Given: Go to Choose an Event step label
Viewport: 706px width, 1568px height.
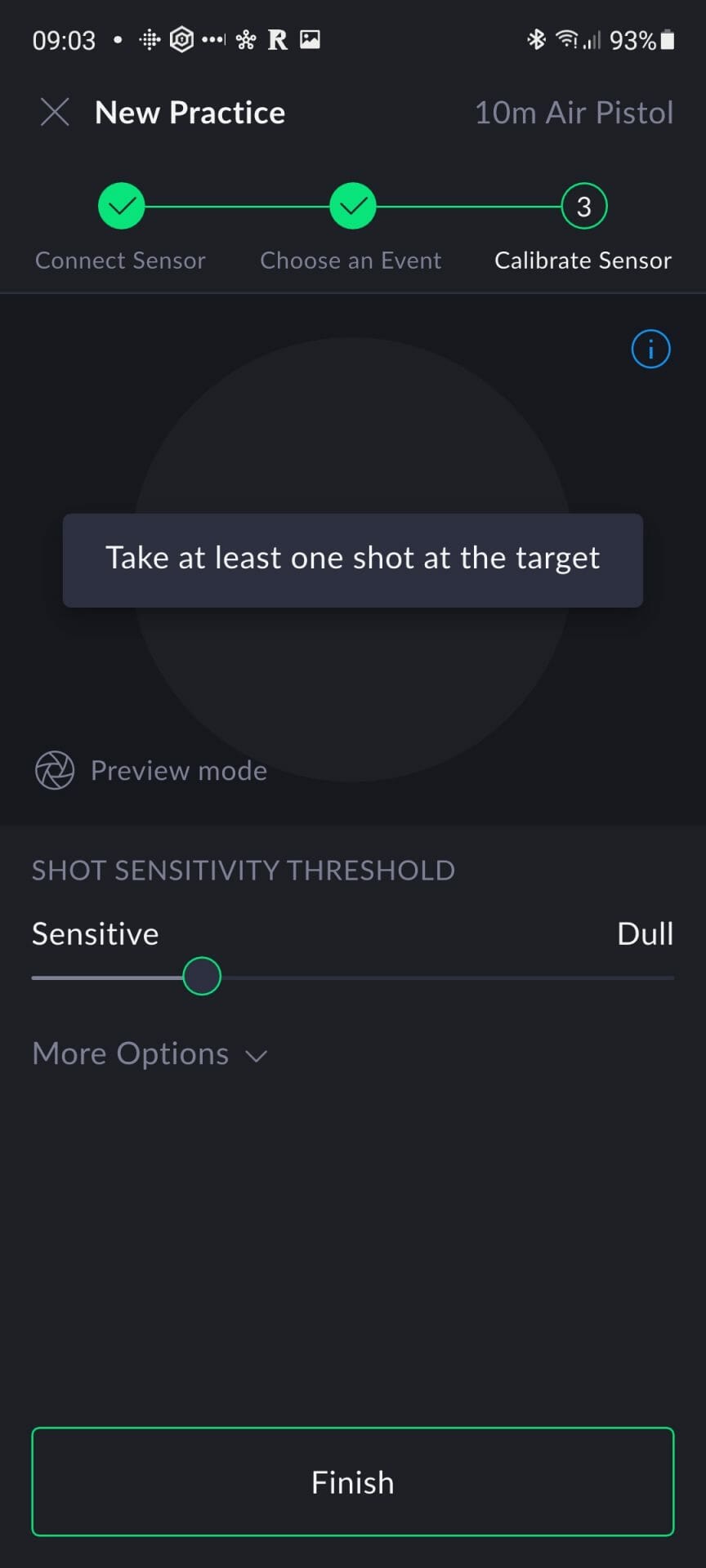Looking at the screenshot, I should click(351, 261).
